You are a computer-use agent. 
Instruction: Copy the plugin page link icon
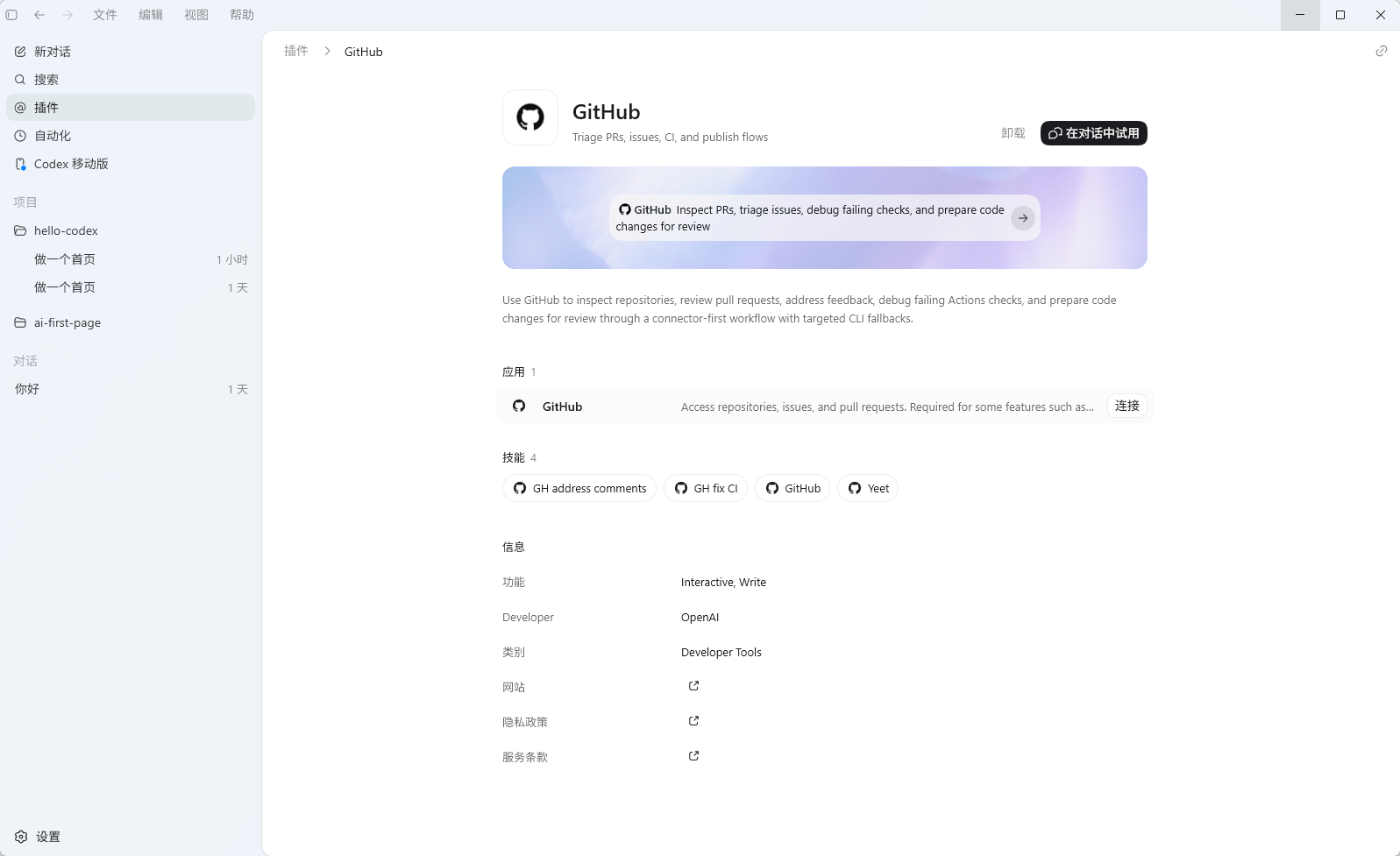1382,51
